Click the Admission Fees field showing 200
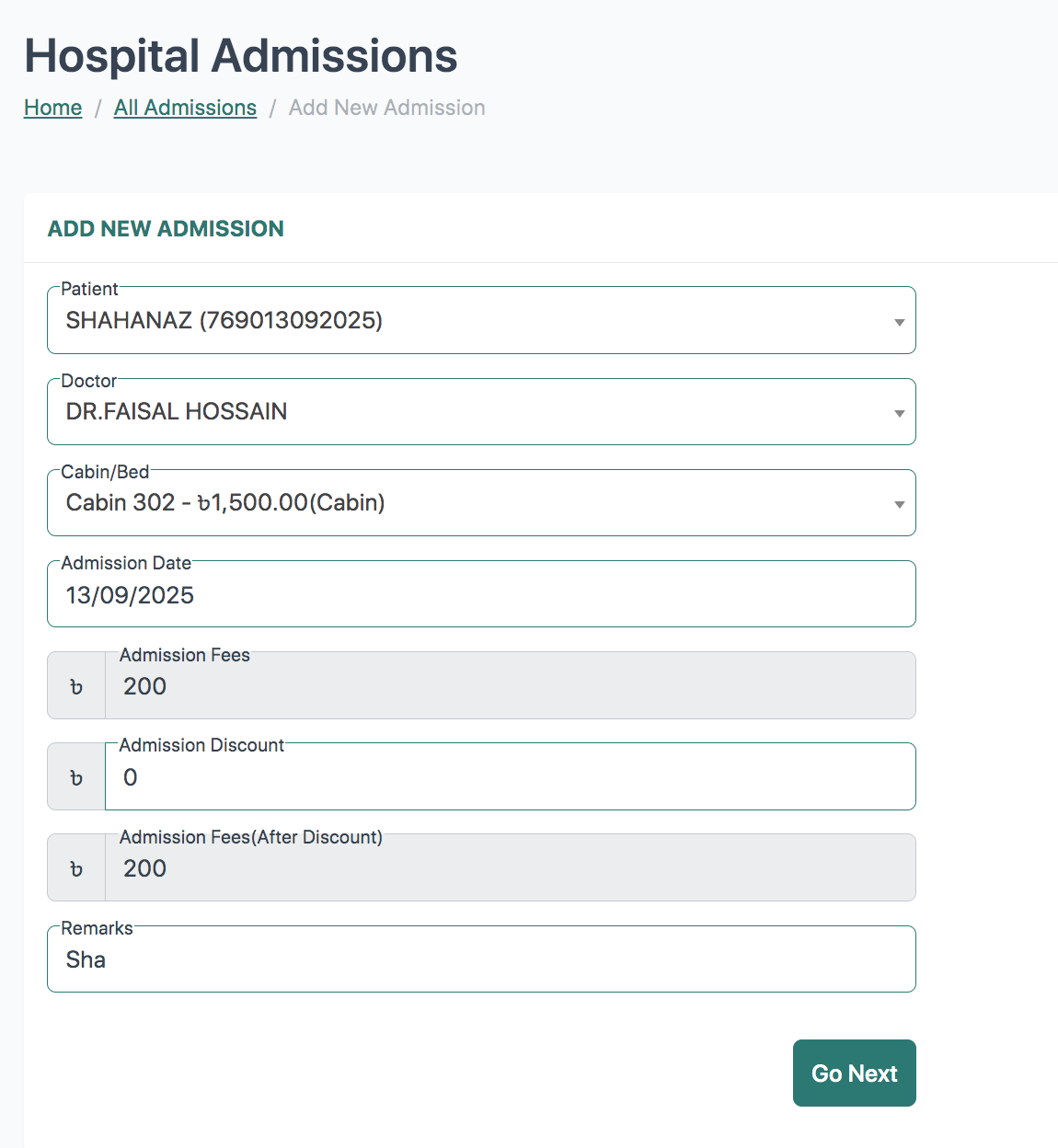This screenshot has height=1148, width=1058. pyautogui.click(x=511, y=686)
